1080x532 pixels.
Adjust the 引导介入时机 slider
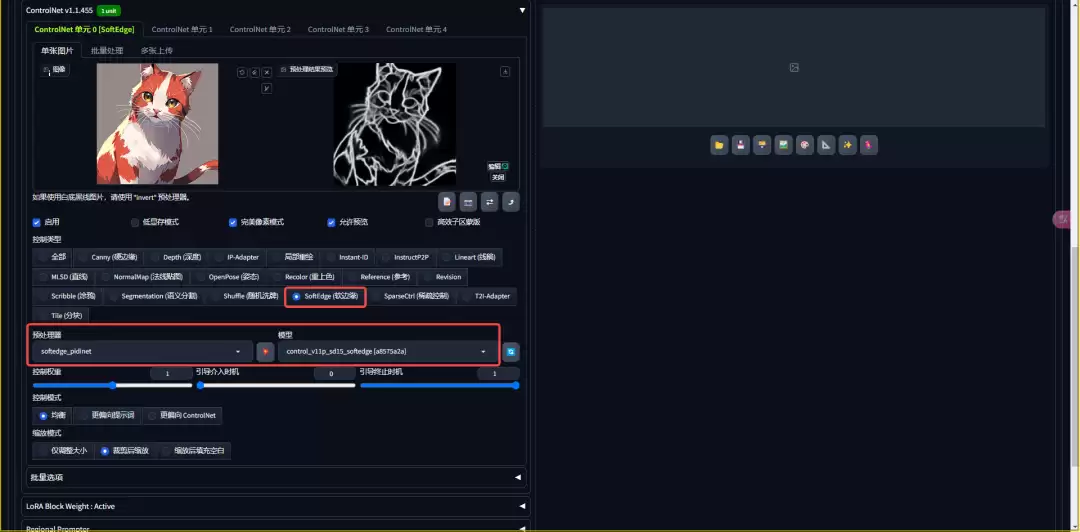pos(276,386)
